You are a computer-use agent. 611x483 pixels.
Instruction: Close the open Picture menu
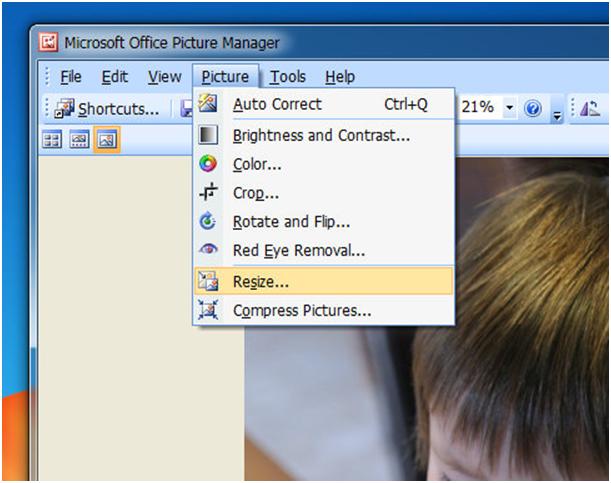(x=225, y=77)
